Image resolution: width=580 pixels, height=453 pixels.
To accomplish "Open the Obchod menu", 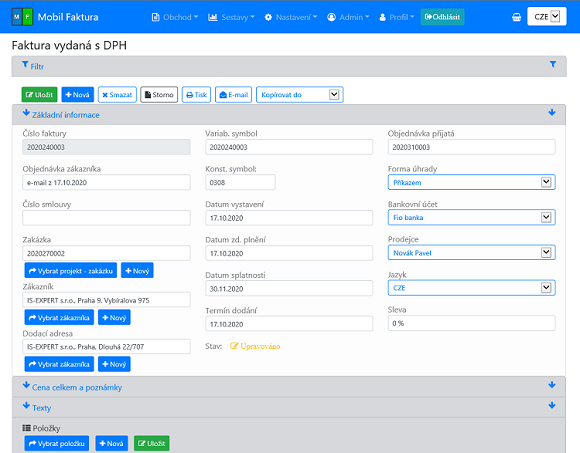I will pos(175,17).
